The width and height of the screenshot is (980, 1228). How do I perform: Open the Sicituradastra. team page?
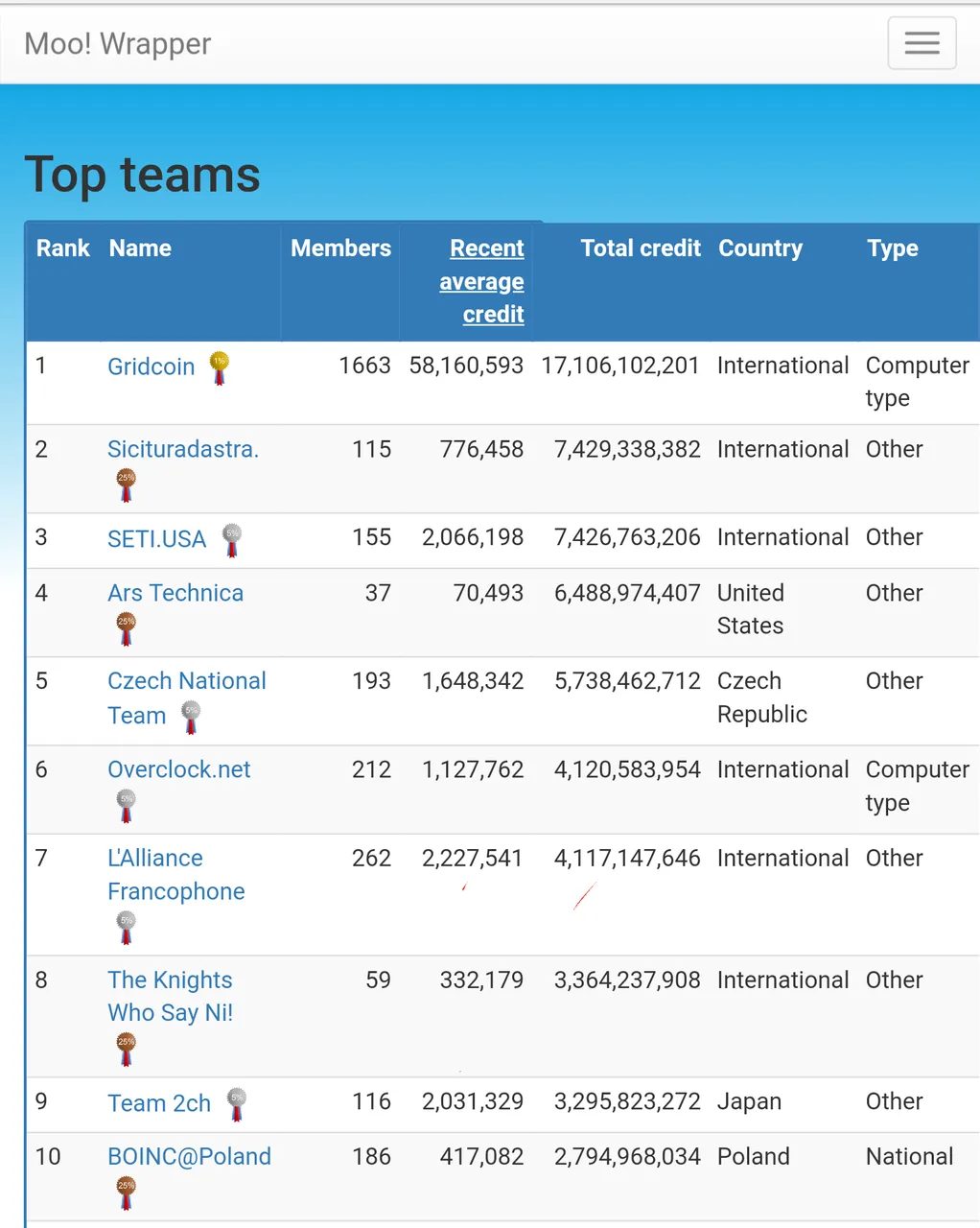[183, 449]
